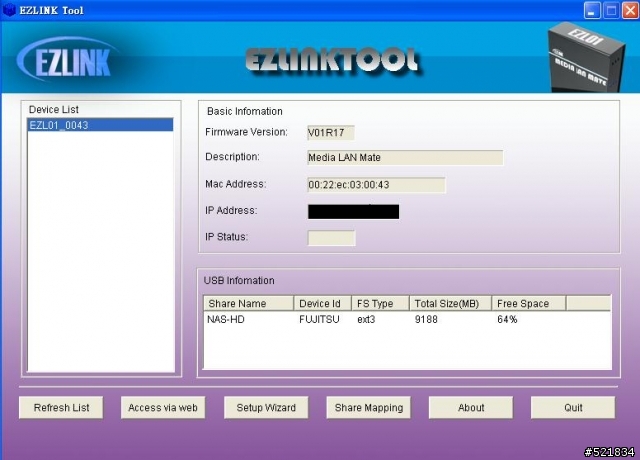The height and width of the screenshot is (460, 640).
Task: Click the blacked-out IP Address field
Action: 353,211
